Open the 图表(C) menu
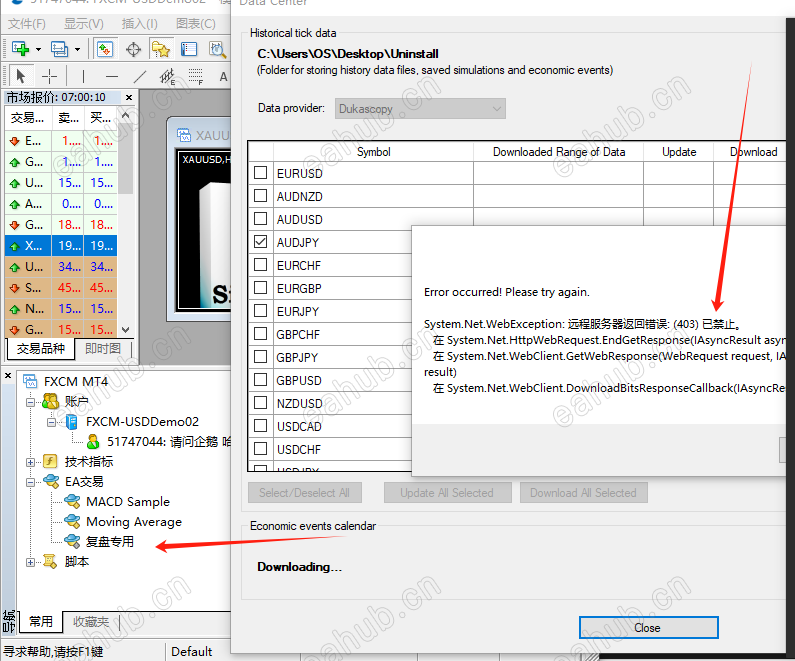This screenshot has height=661, width=795. pos(196,23)
